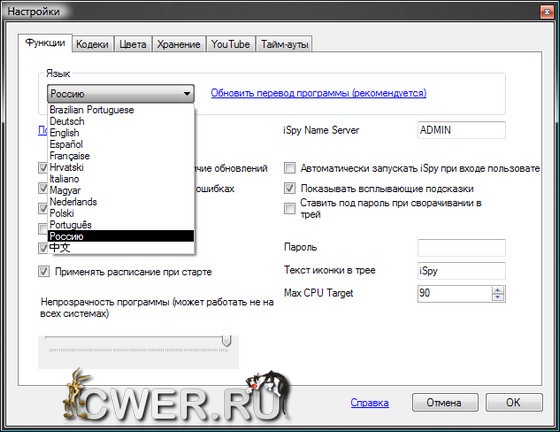The width and height of the screenshot is (560, 432).
Task: Toggle the ошибках error reporting checkbox
Action: [x=43, y=188]
